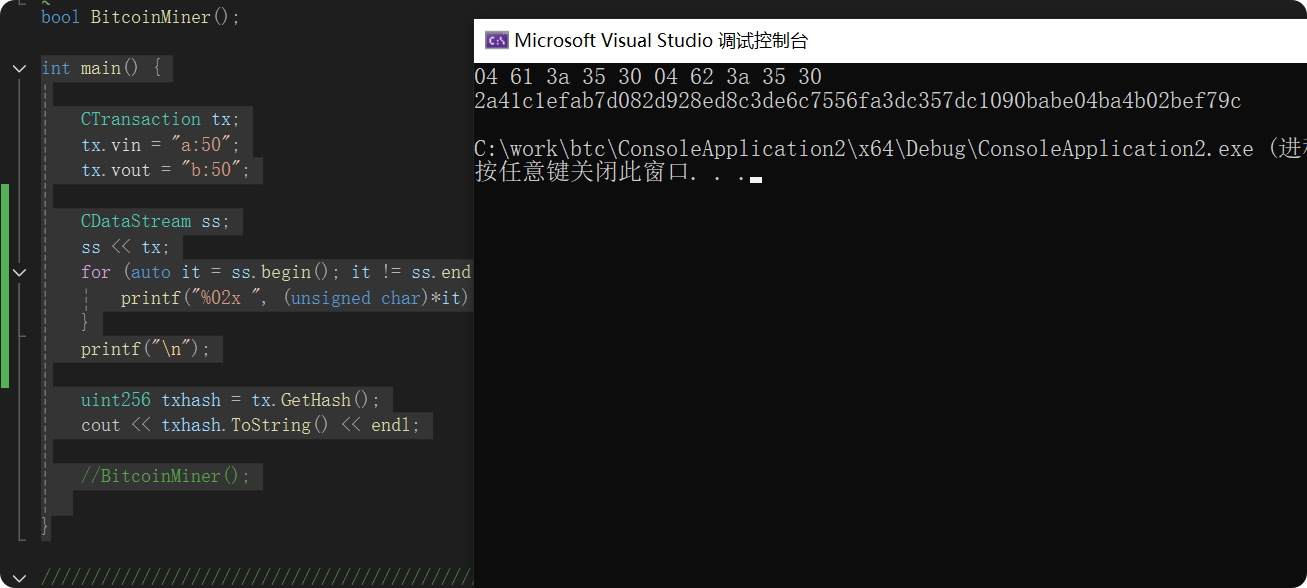Click the int main() { line

101,69
